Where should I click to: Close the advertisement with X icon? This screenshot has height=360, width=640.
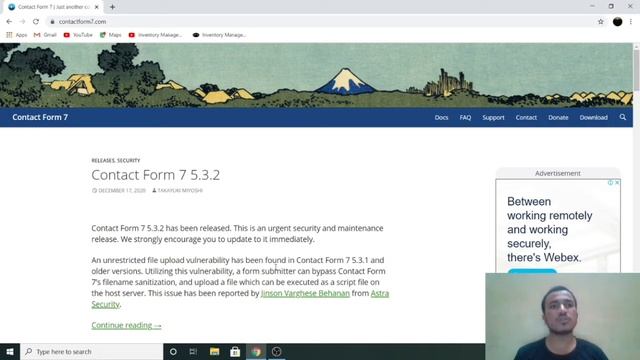[x=617, y=182]
